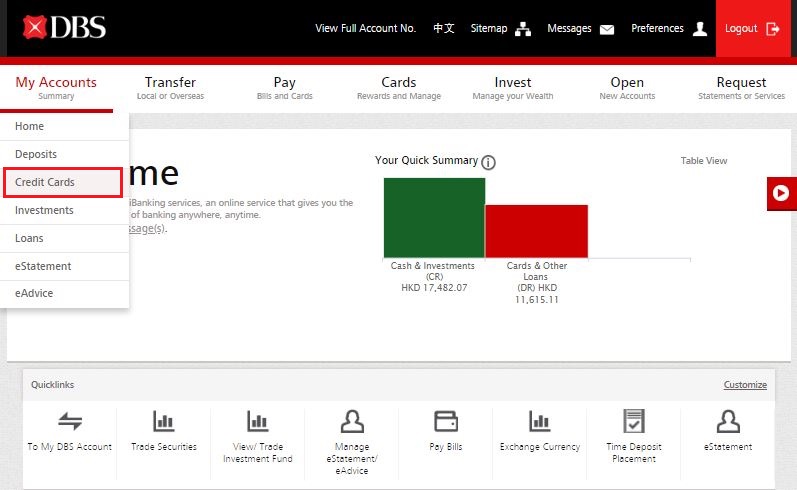Click the green Cash & Investments bar
This screenshot has height=490, width=797.
click(x=434, y=218)
